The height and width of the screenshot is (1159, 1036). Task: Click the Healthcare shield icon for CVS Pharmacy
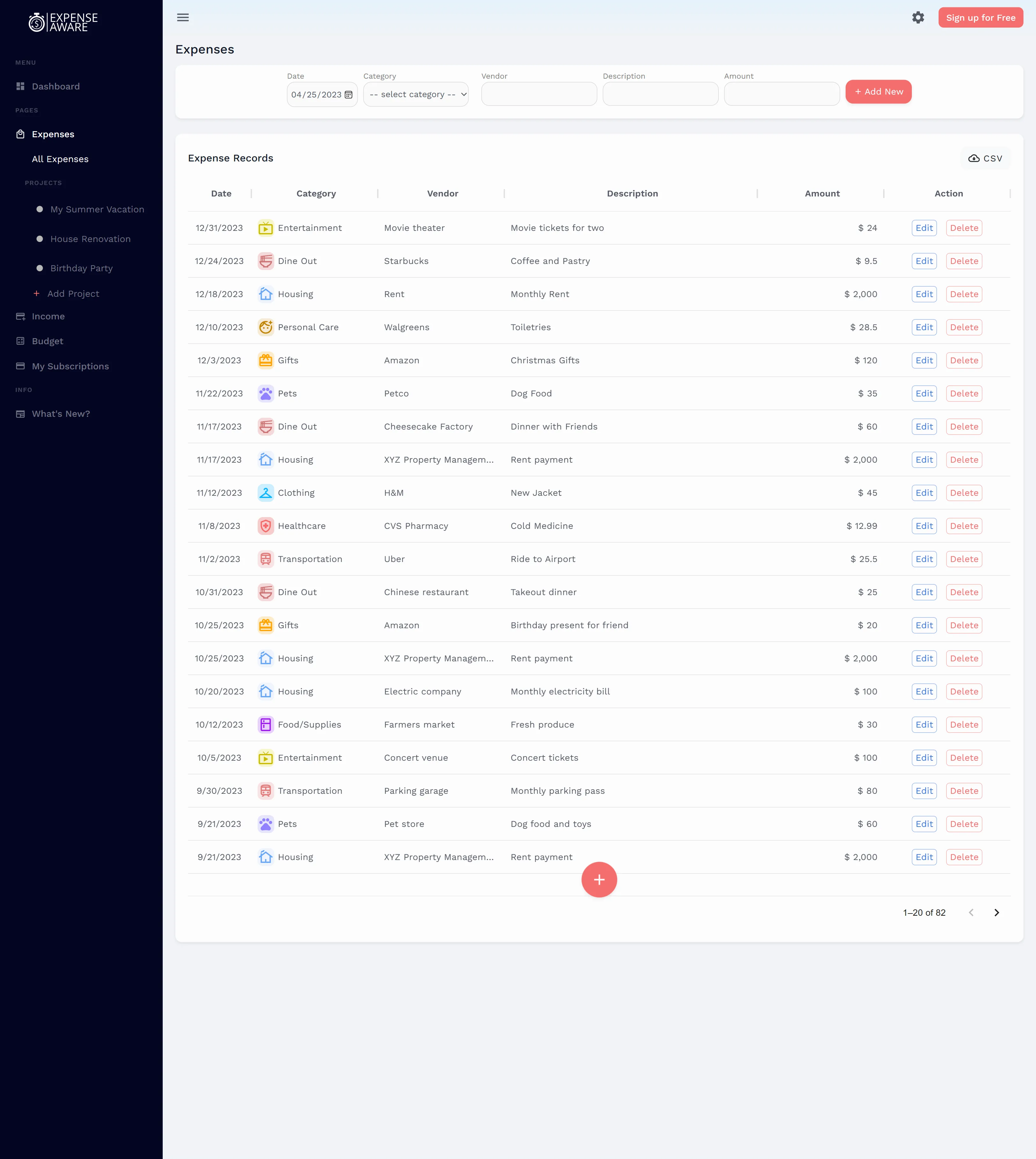click(265, 526)
